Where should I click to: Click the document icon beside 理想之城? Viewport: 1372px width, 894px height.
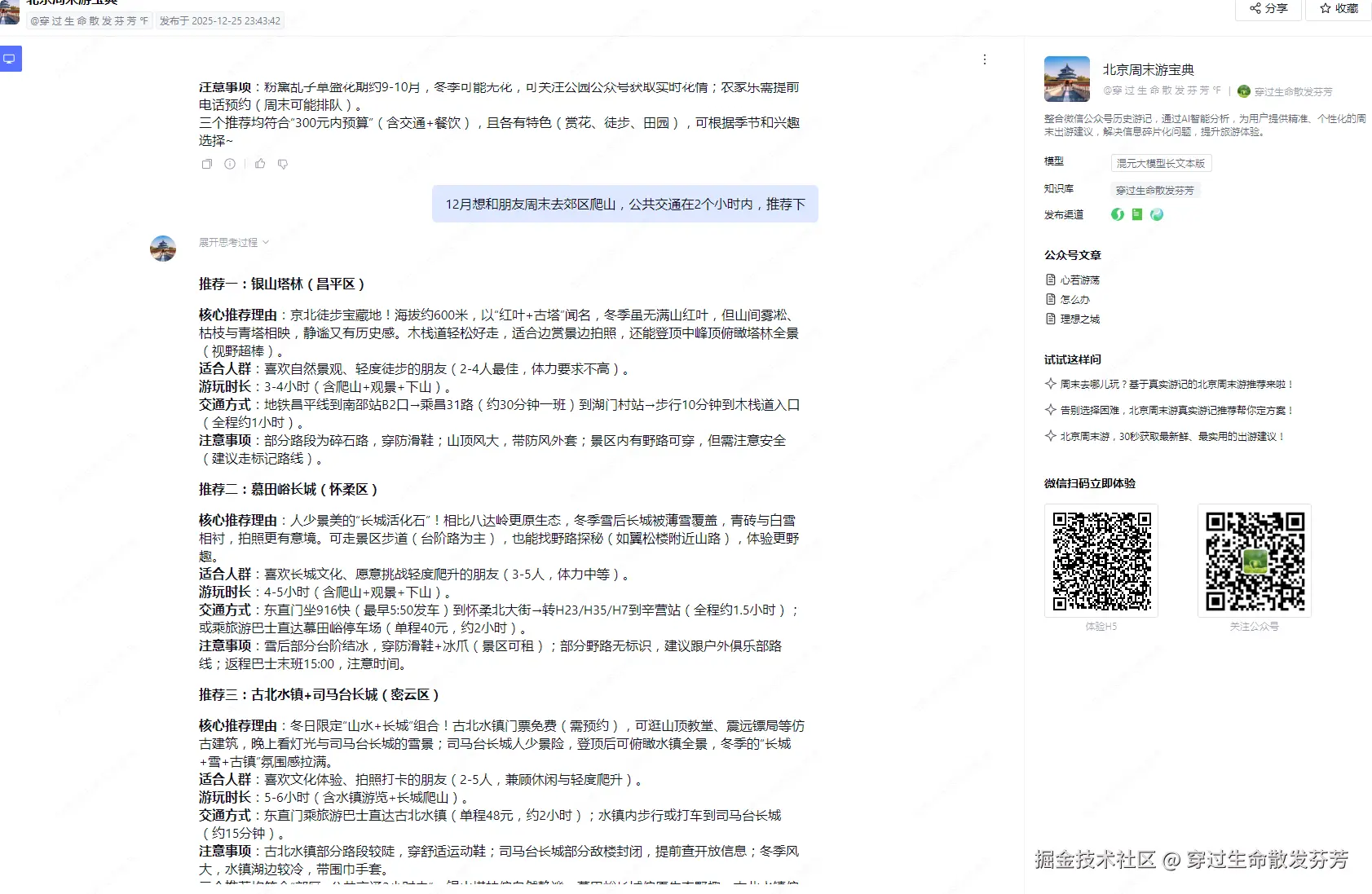(x=1051, y=319)
